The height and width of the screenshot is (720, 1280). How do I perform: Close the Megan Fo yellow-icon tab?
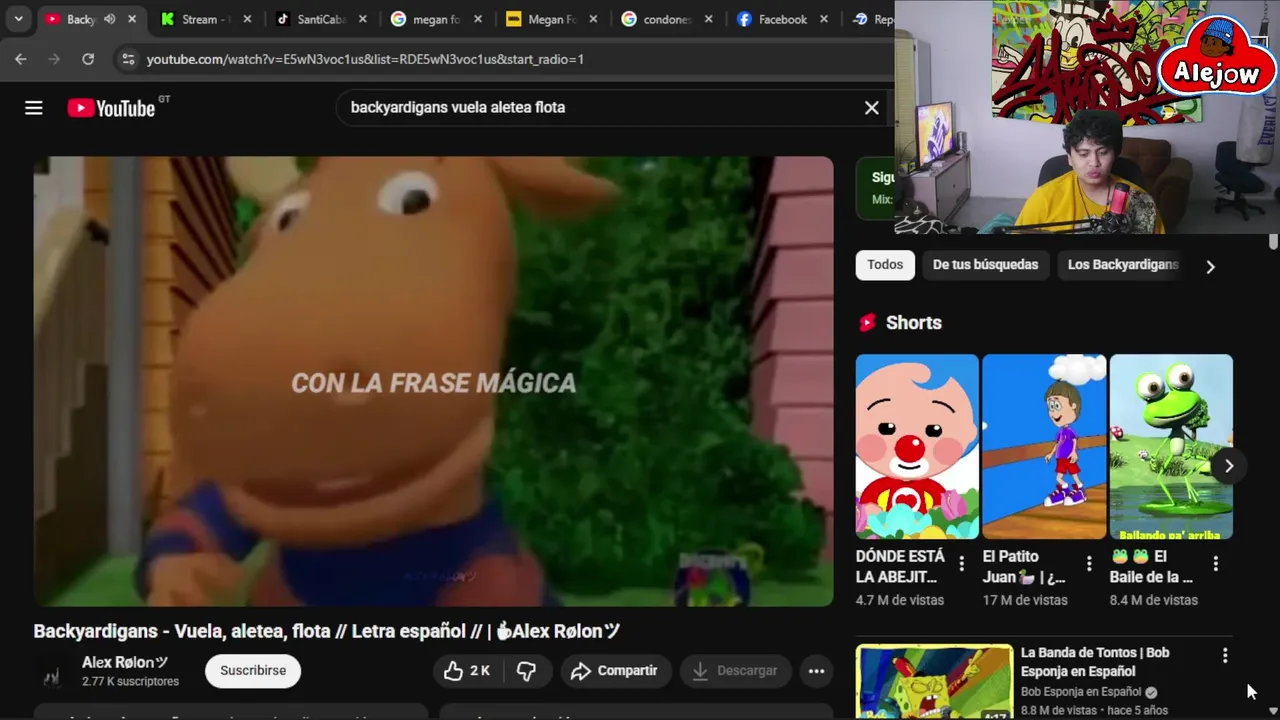point(593,19)
